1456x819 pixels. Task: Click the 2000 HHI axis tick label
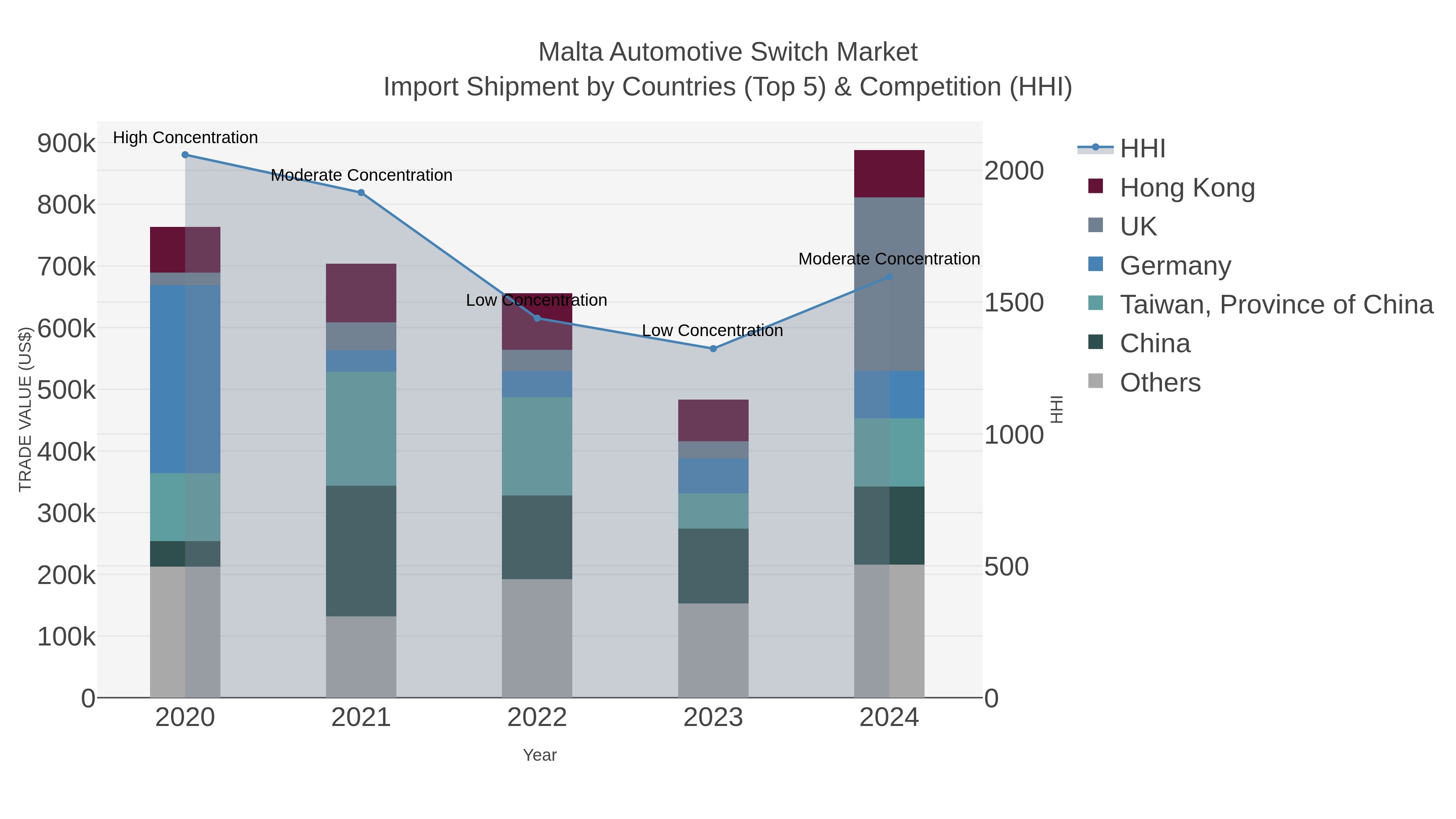pos(1014,171)
